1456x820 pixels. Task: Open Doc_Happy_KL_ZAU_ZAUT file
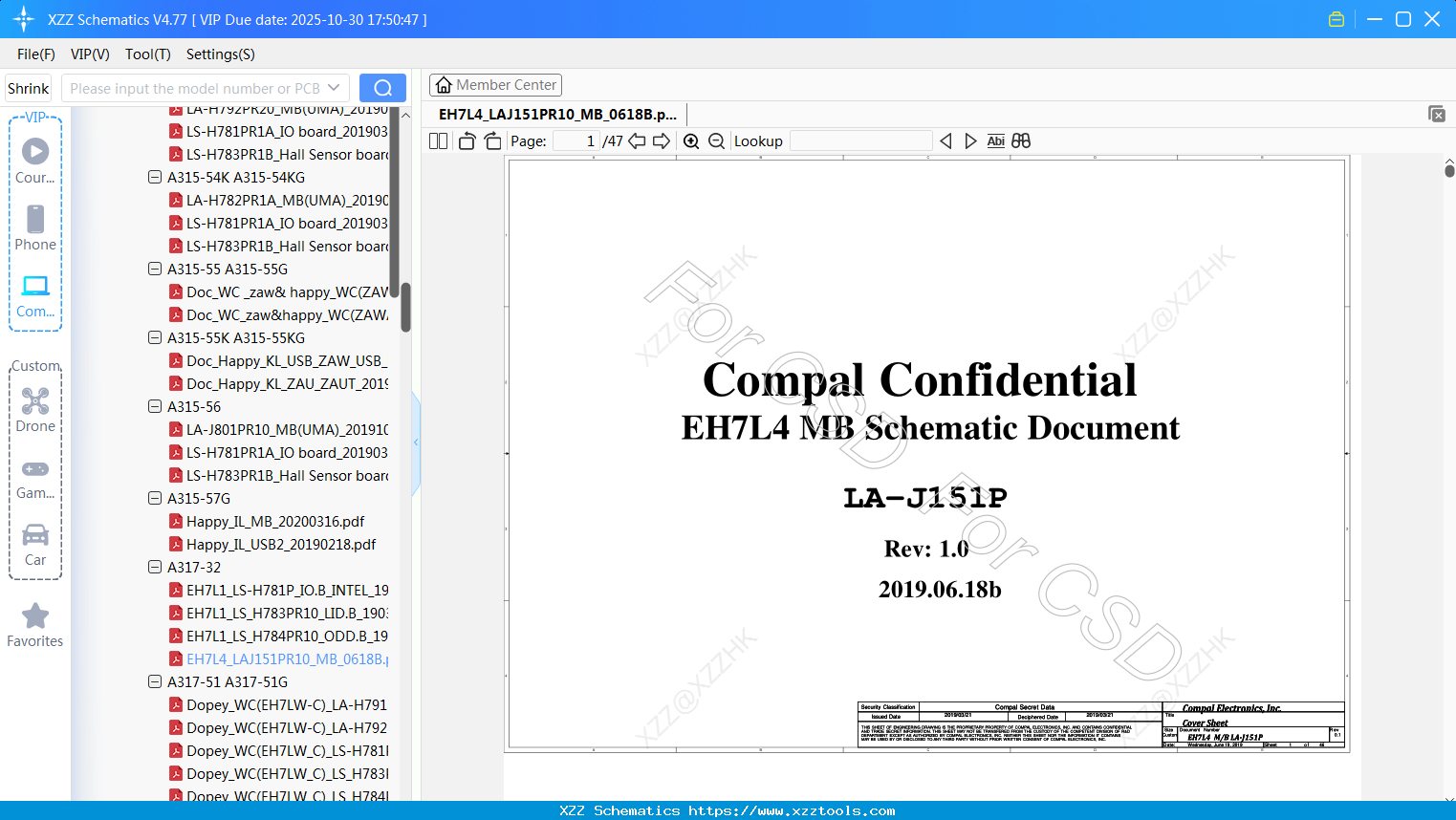[x=278, y=384]
